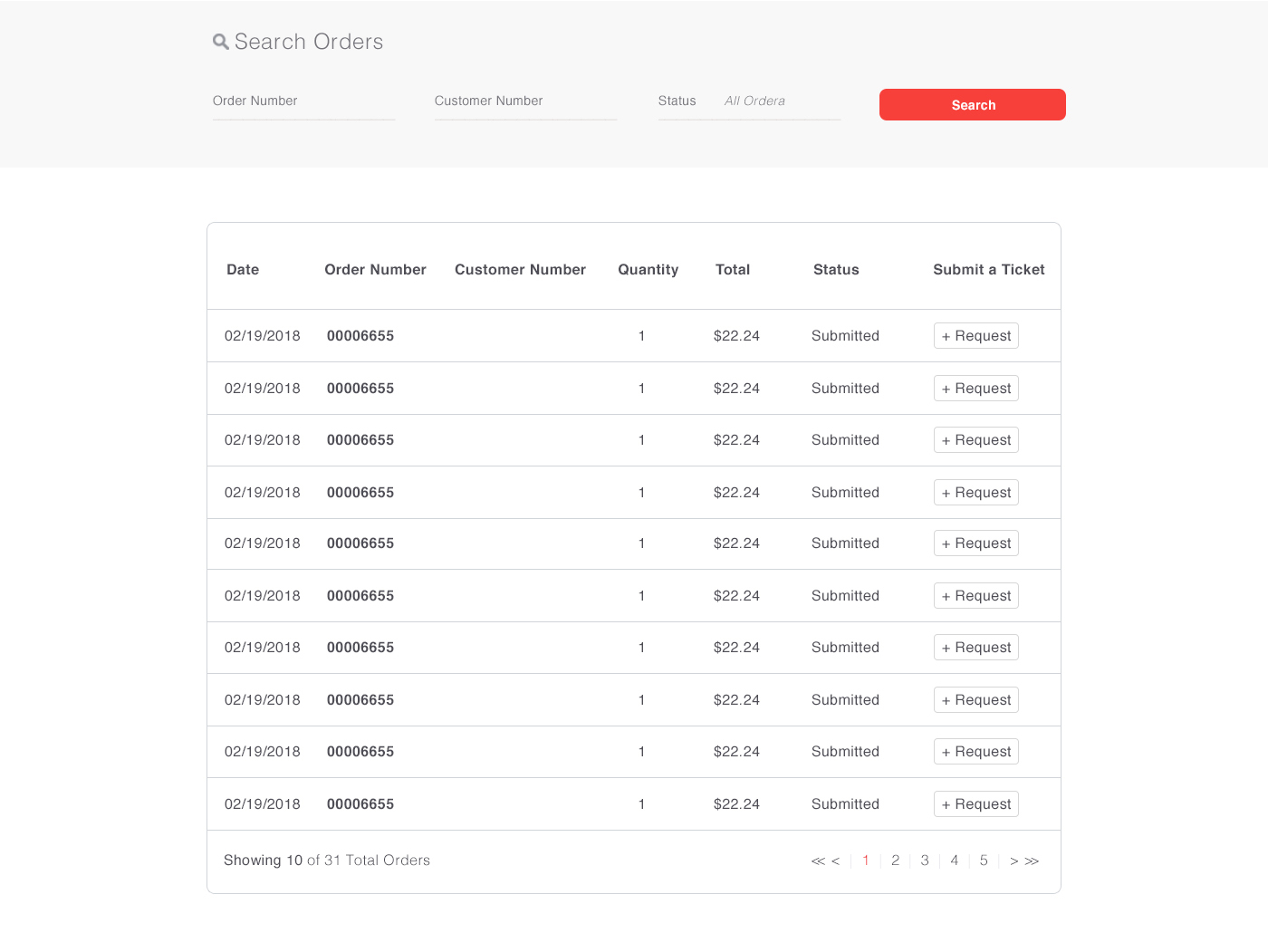Viewport: 1268px width, 952px height.
Task: Open order number in the fifth row
Action: click(360, 543)
